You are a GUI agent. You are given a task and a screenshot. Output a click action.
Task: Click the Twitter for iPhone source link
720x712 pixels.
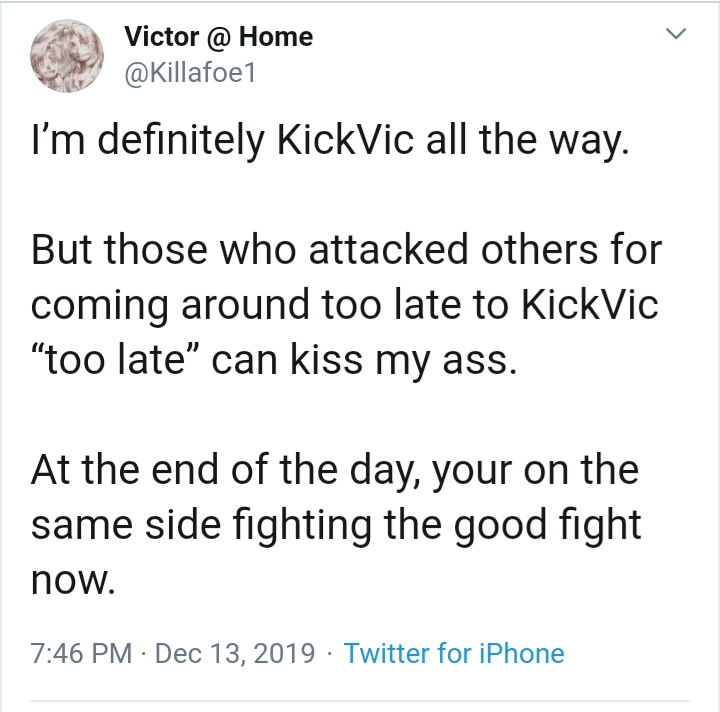454,653
